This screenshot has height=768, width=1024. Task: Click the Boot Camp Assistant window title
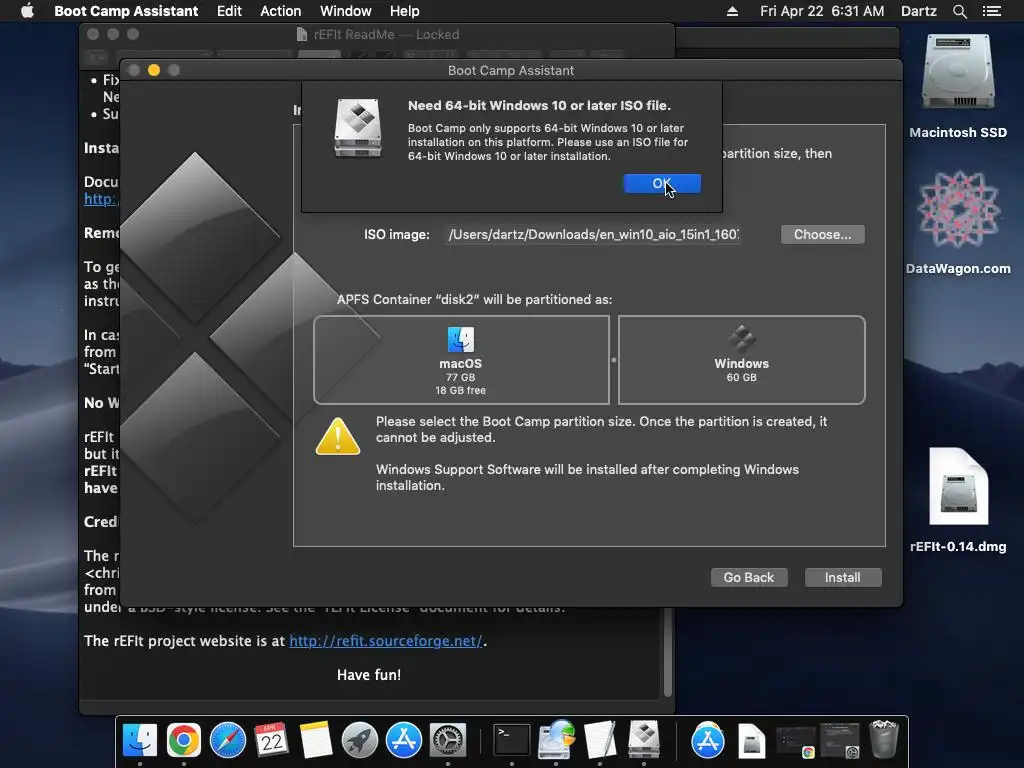tap(511, 71)
